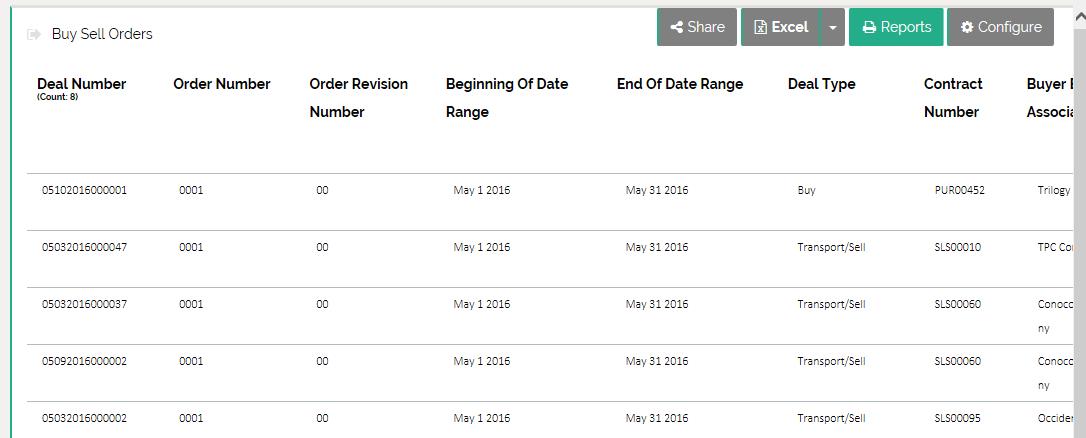1086x438 pixels.
Task: Sort by Deal Type column header
Action: coord(821,84)
